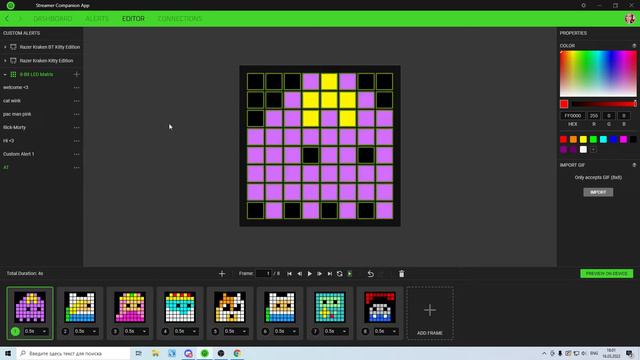Add new alert to 8 Bit LED Matrix
Viewport: 640px width, 360px height.
(76, 74)
